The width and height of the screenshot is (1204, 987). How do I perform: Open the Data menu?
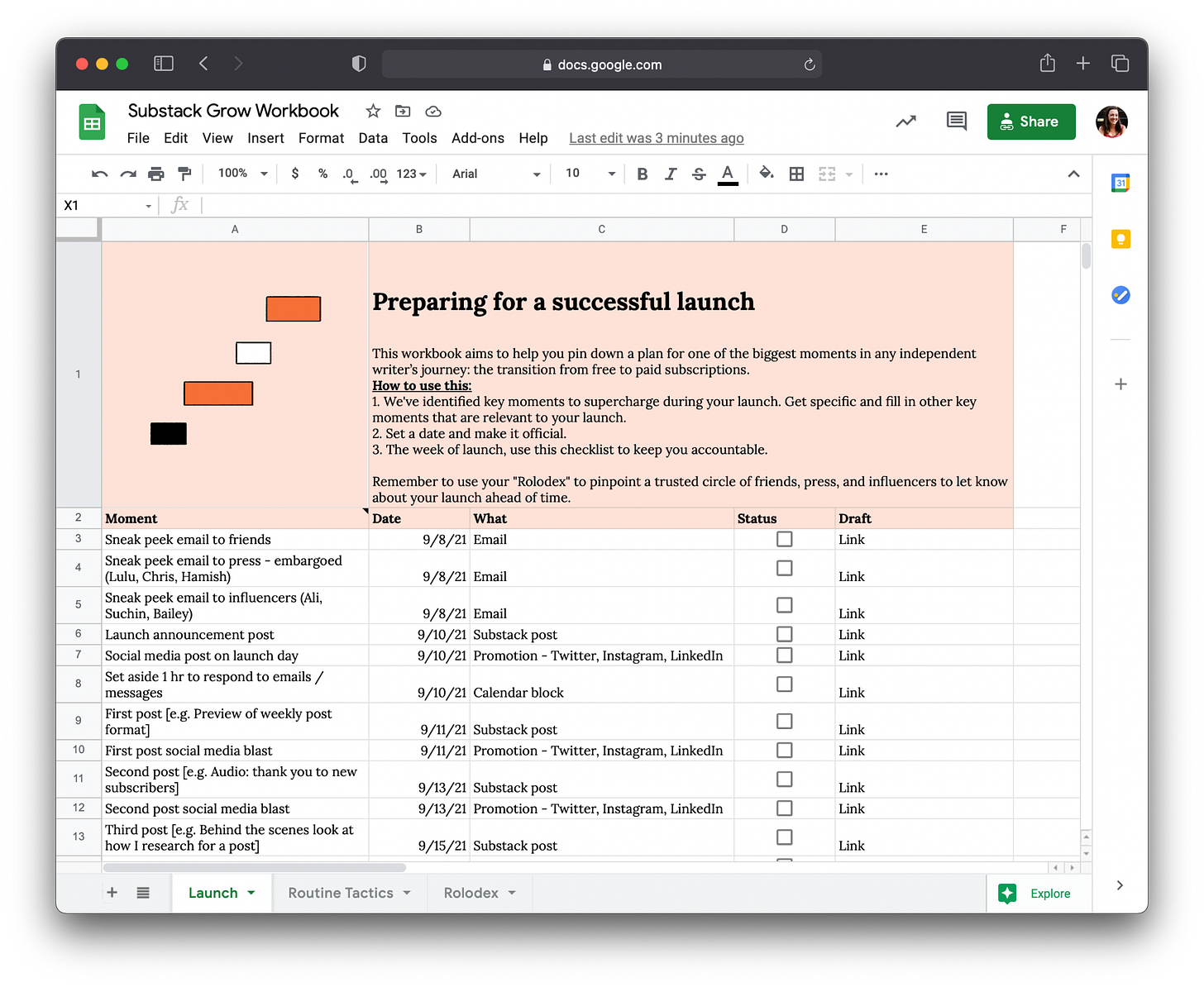[373, 138]
